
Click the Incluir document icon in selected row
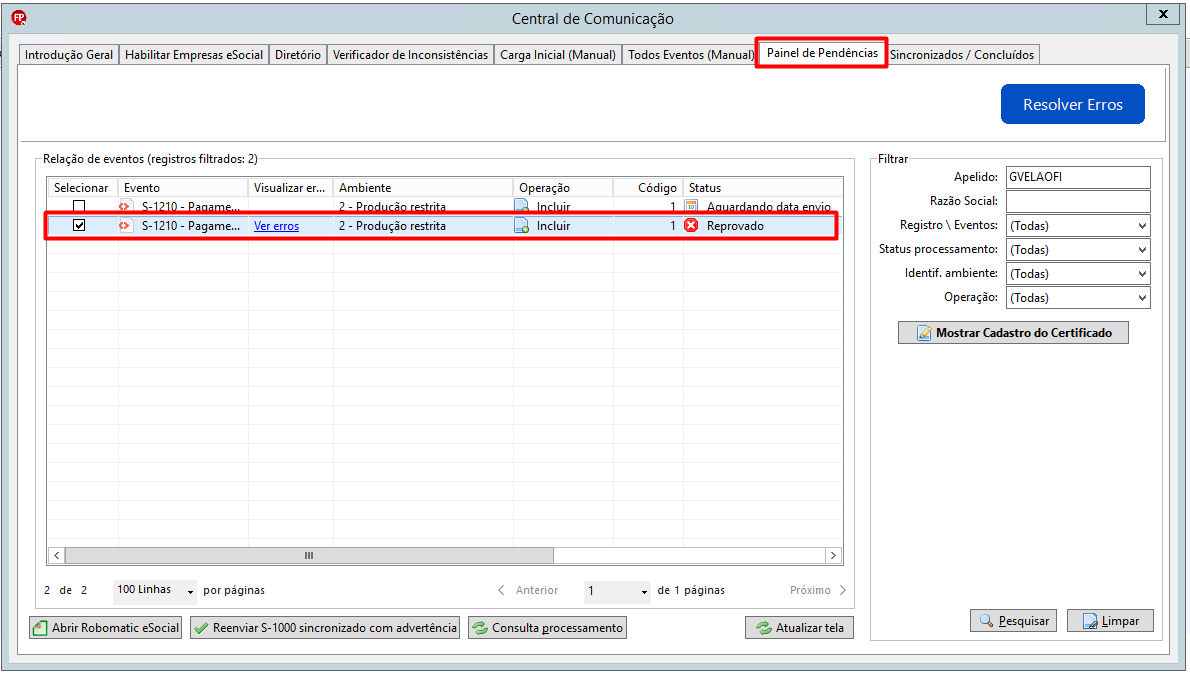(x=522, y=225)
